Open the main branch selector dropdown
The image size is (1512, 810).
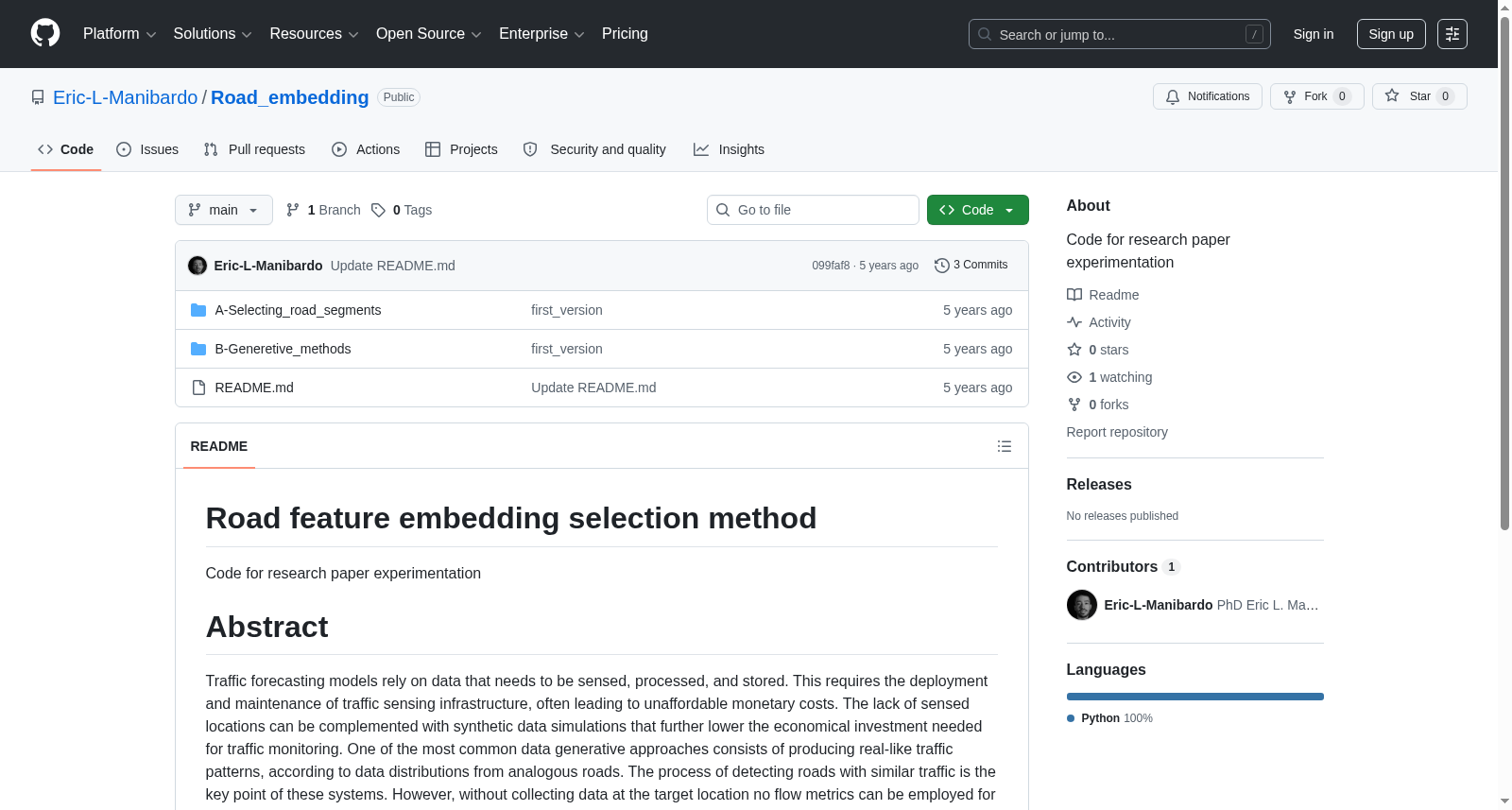point(224,210)
